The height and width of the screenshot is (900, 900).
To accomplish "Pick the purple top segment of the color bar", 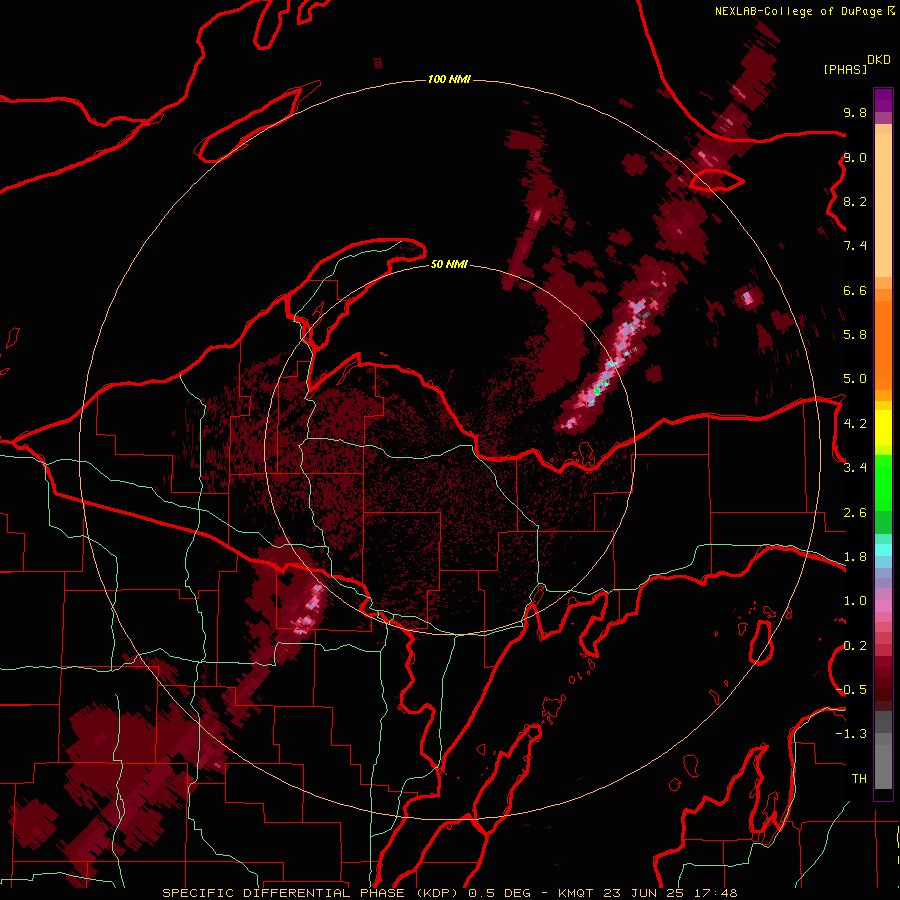I will [x=883, y=100].
